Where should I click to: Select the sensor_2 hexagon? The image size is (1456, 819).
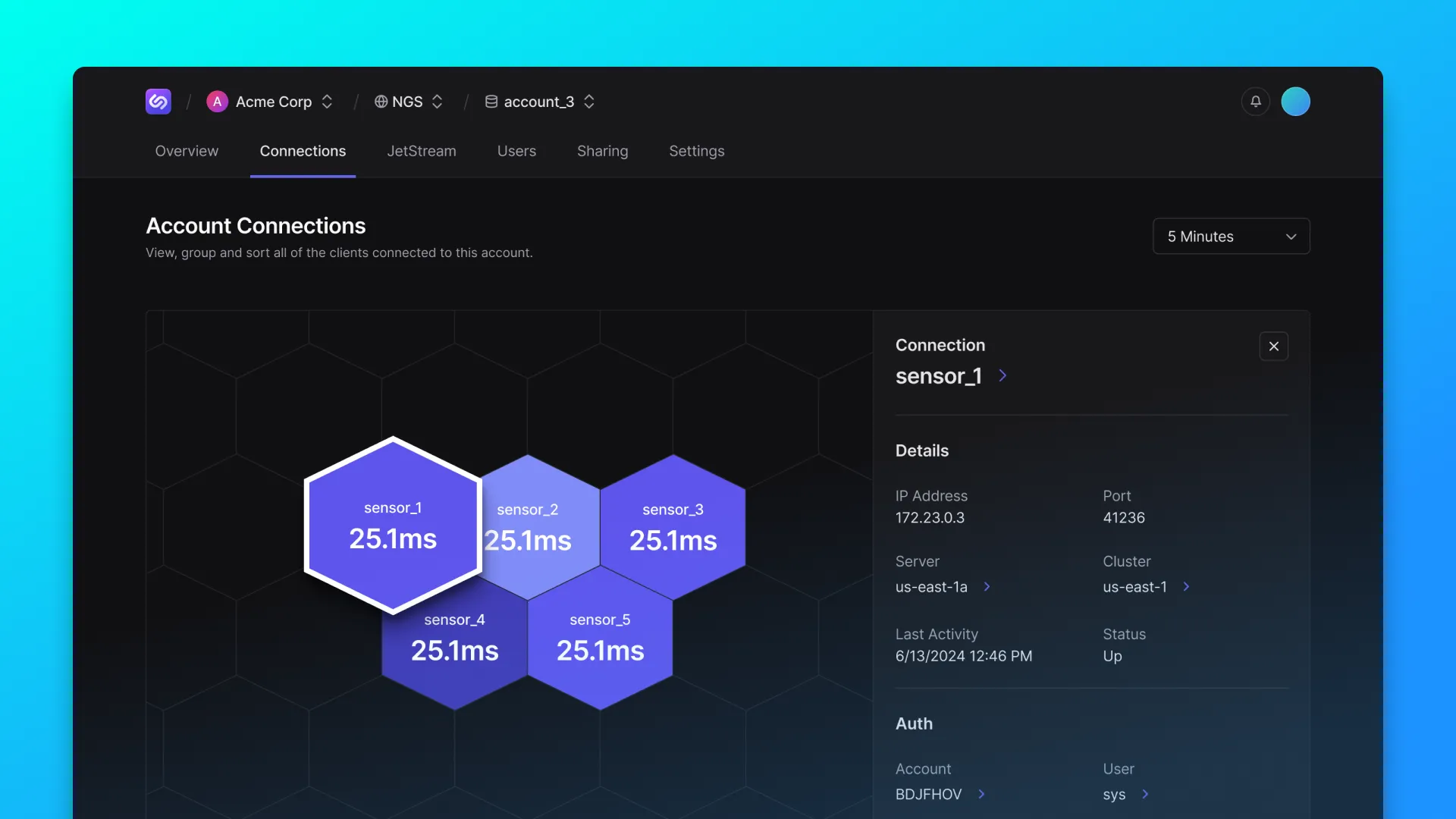(540, 527)
